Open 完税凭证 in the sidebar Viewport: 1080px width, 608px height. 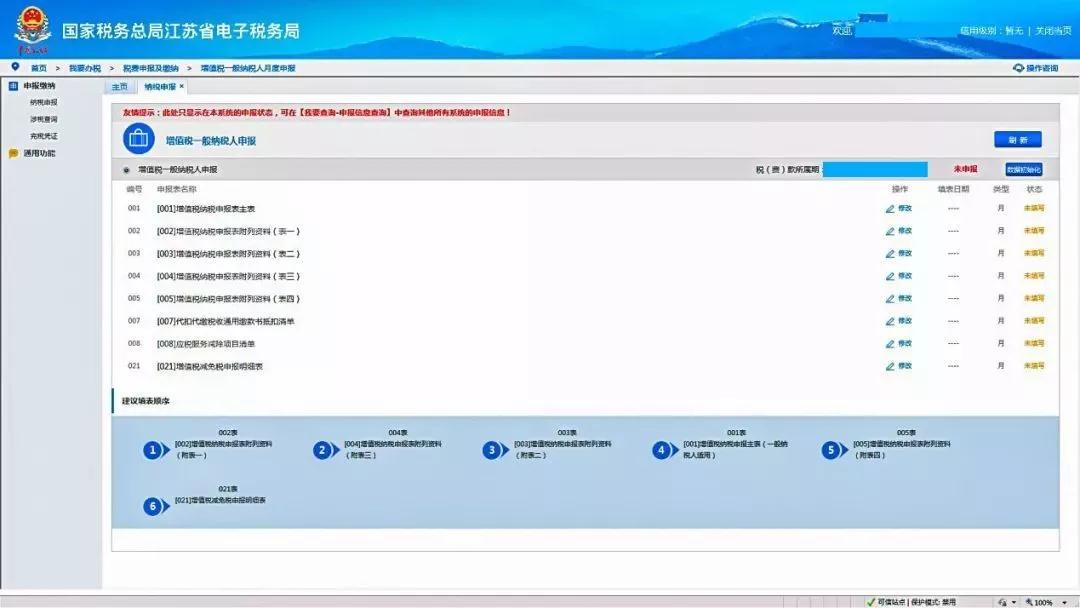point(43,136)
